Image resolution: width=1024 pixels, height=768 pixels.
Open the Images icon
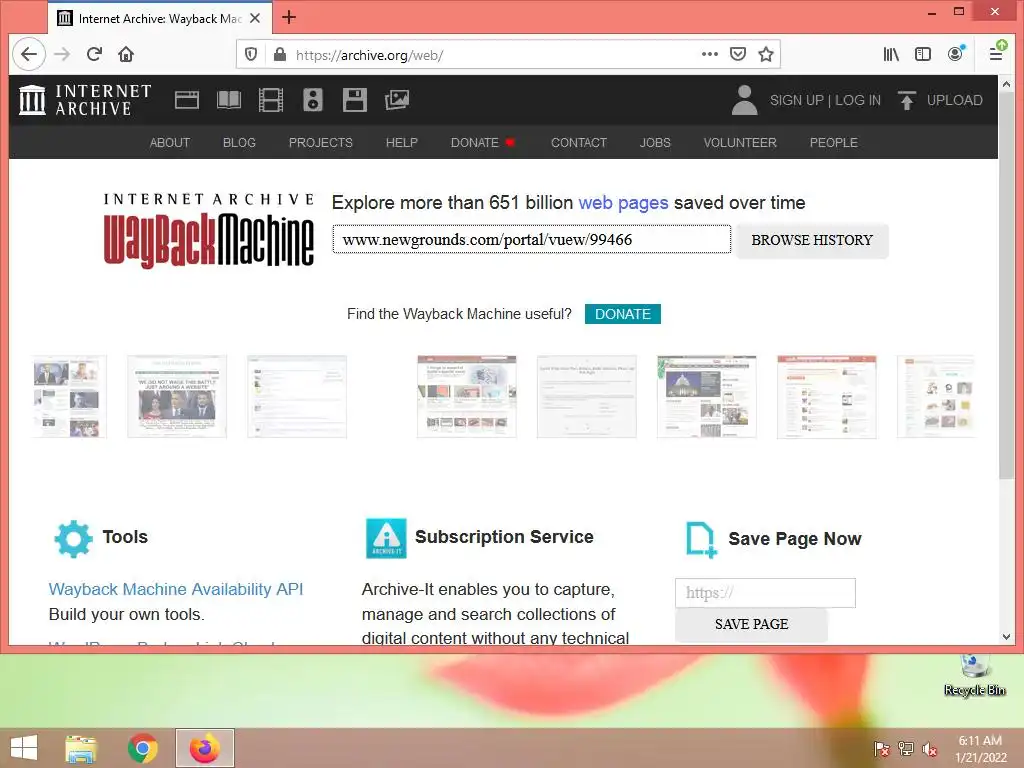point(396,100)
